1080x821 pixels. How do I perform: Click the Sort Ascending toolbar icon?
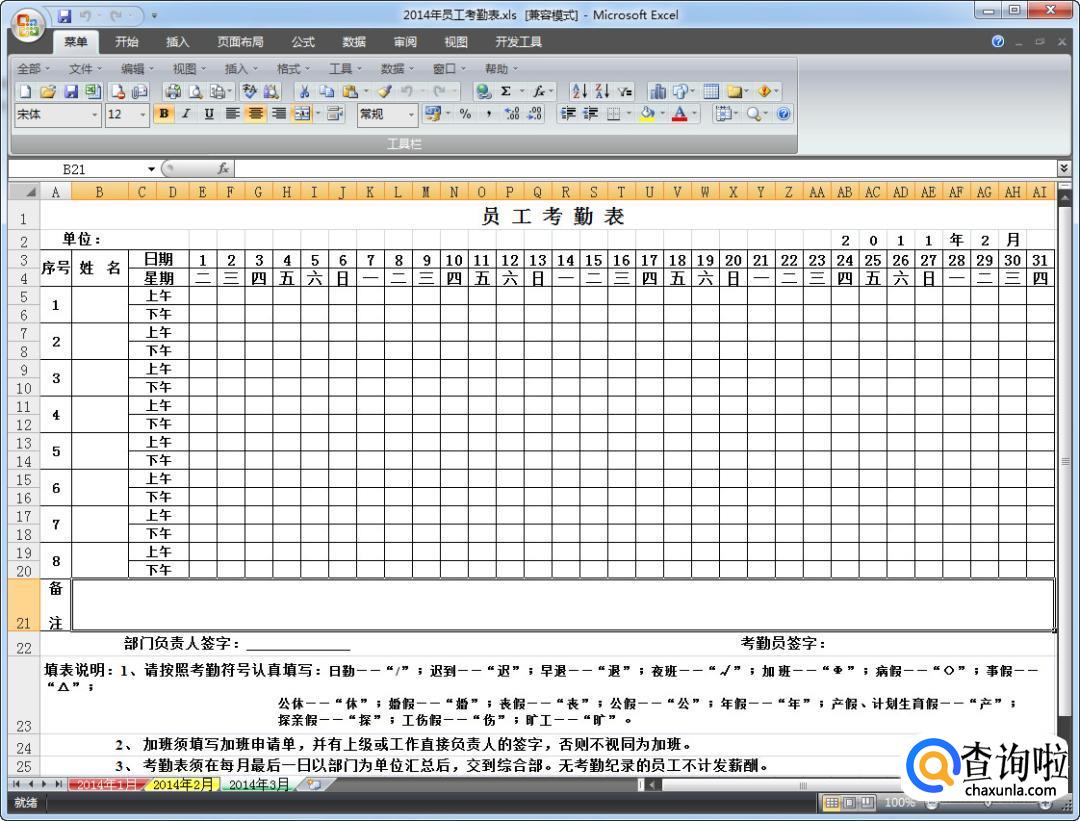point(579,91)
